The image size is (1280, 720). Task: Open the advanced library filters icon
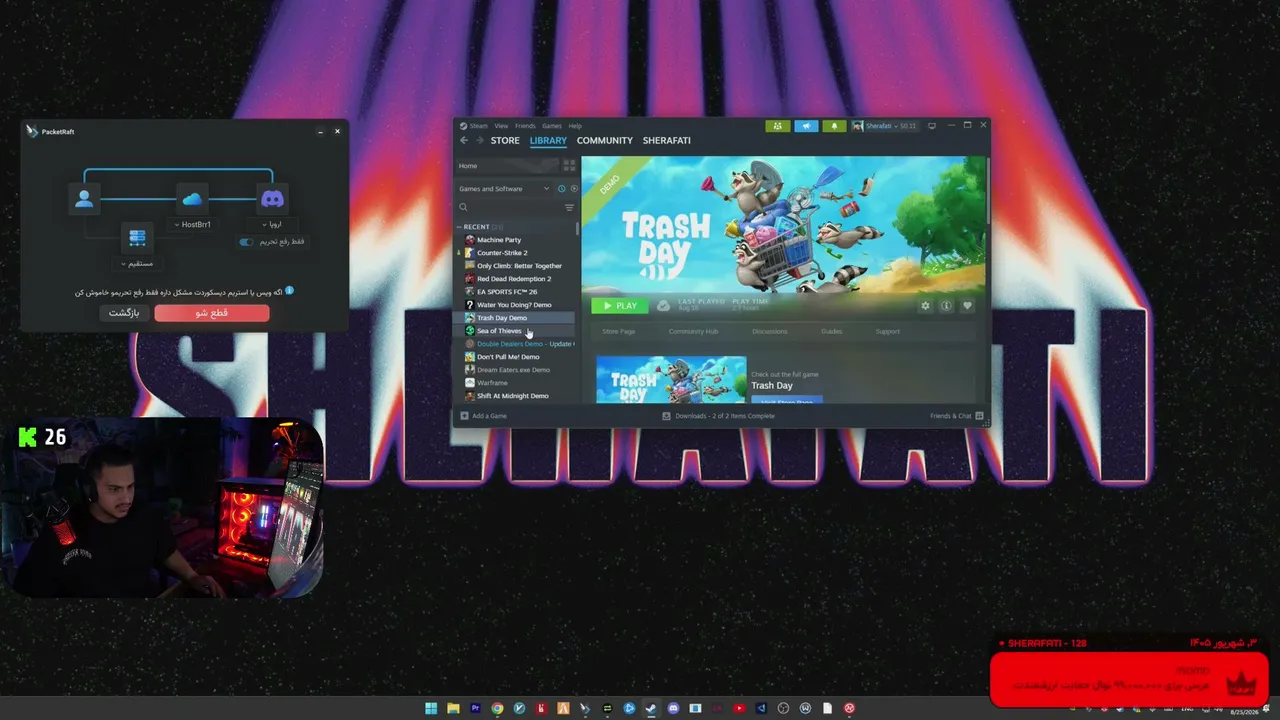coord(570,208)
